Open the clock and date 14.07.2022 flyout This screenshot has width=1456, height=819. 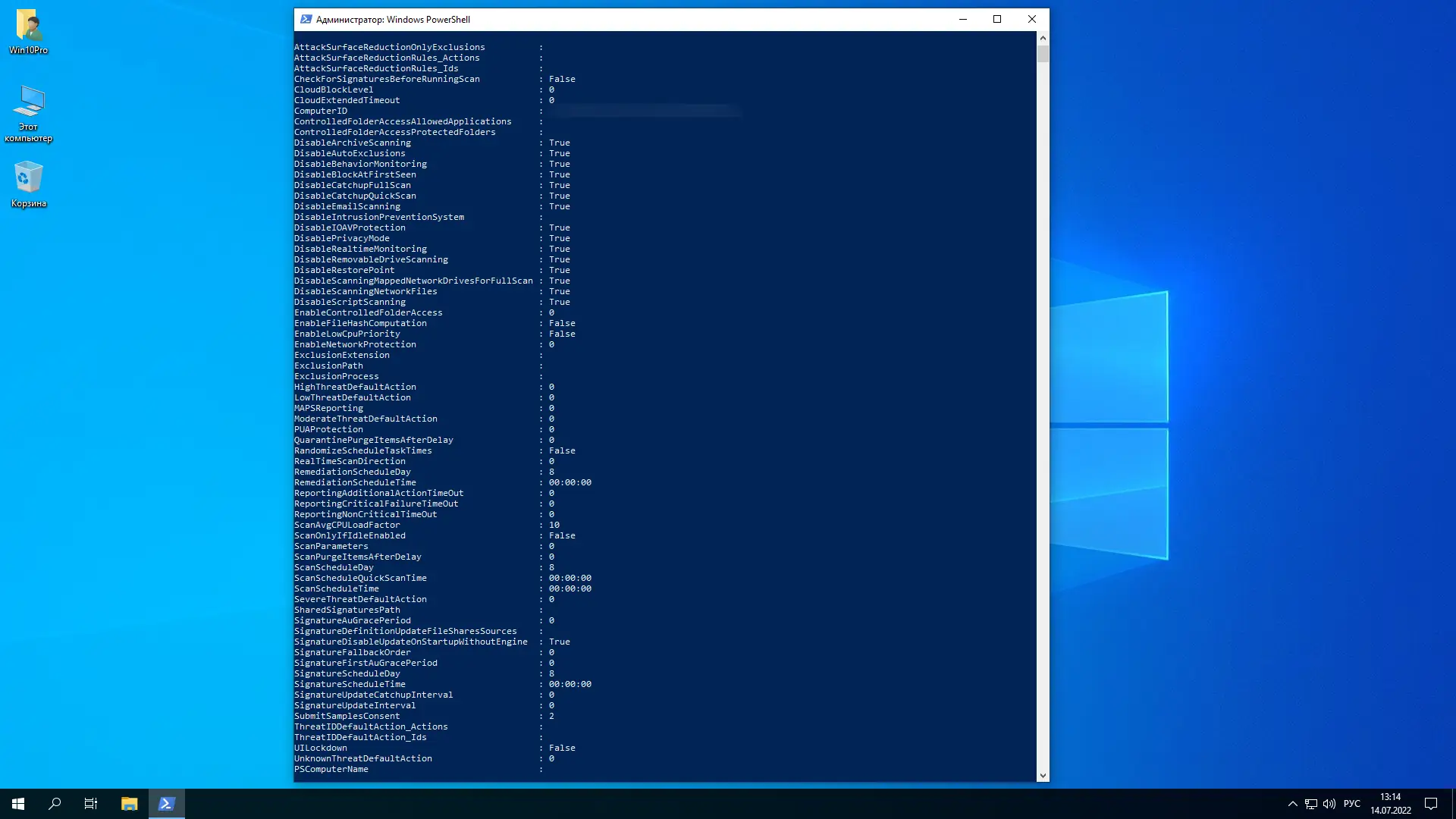tap(1390, 804)
